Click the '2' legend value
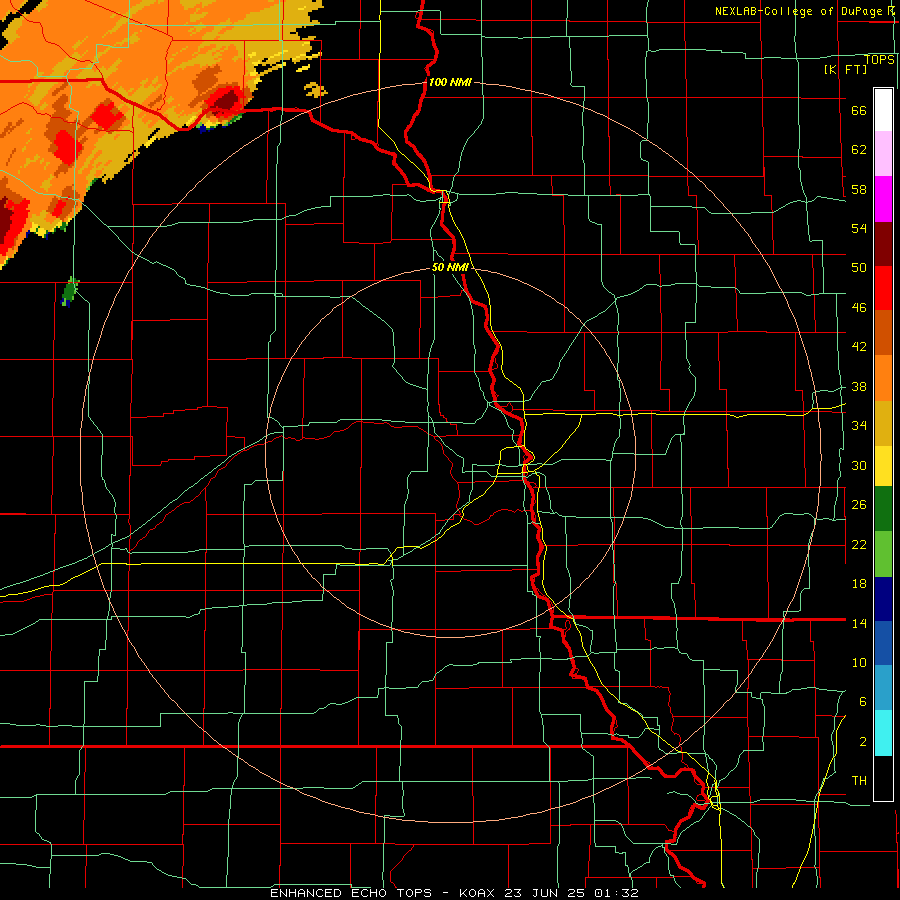This screenshot has width=900, height=900. [863, 741]
